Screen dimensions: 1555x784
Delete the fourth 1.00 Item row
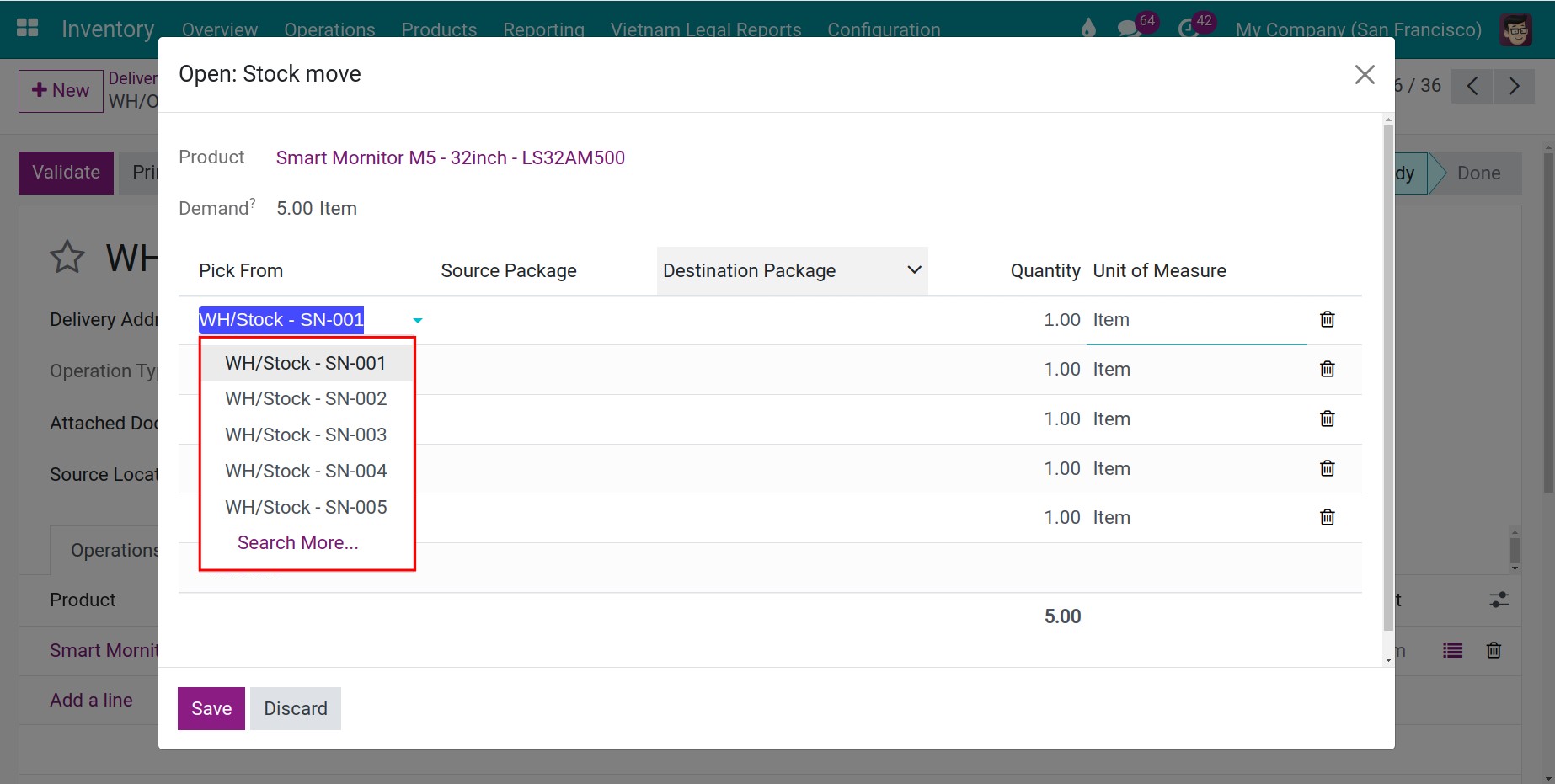[1327, 468]
